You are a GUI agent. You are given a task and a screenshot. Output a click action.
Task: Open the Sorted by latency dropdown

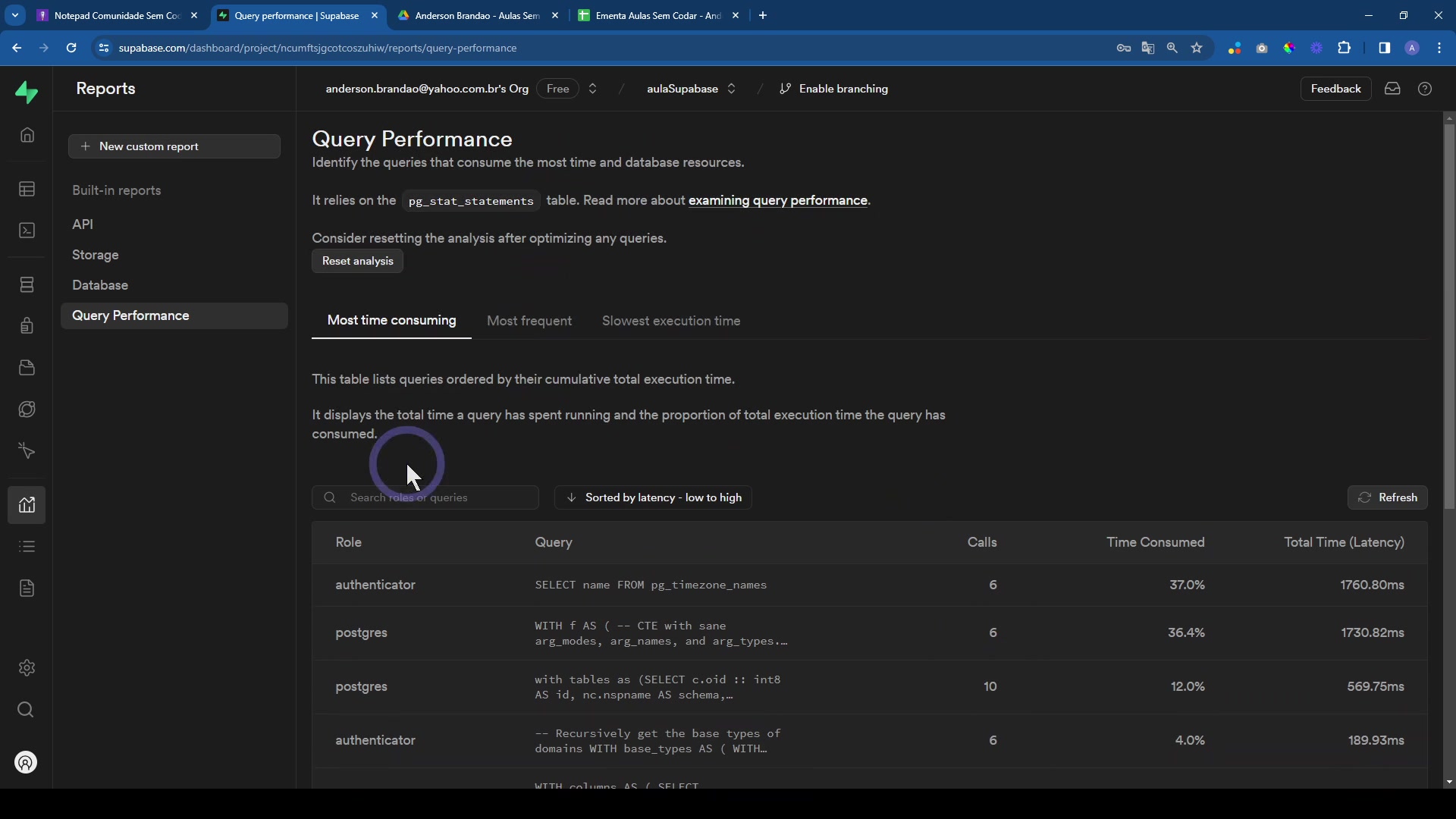coord(653,497)
